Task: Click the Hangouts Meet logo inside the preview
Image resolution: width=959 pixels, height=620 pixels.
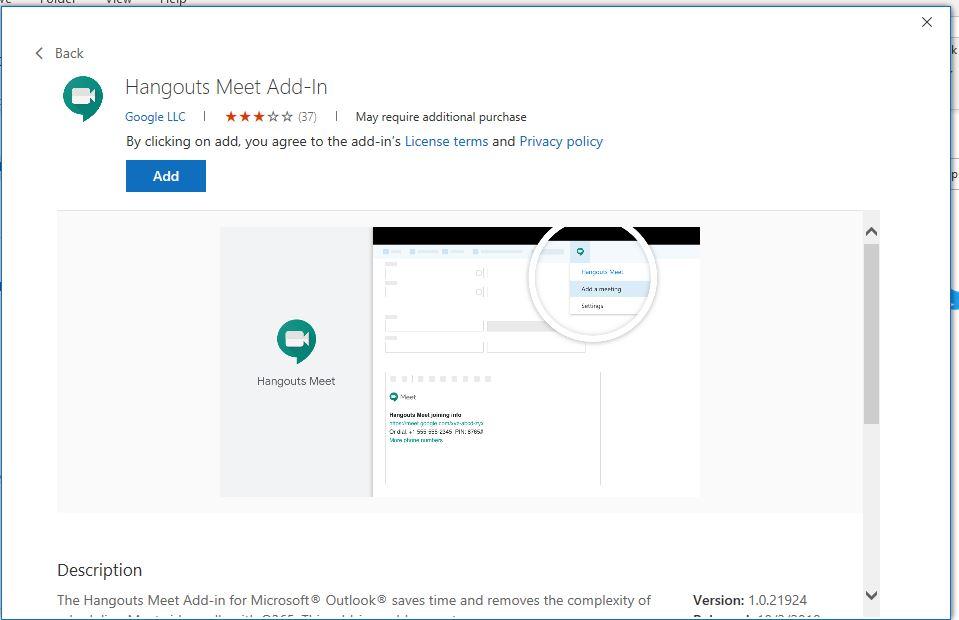Action: 297,341
